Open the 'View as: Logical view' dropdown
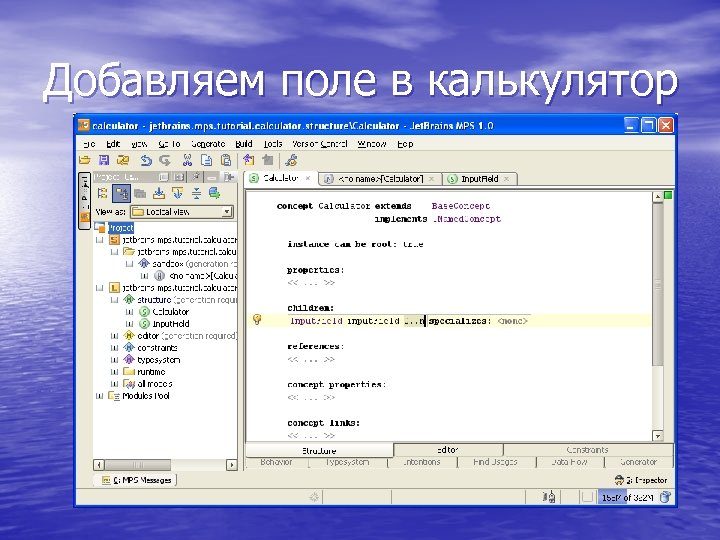 [x=182, y=212]
